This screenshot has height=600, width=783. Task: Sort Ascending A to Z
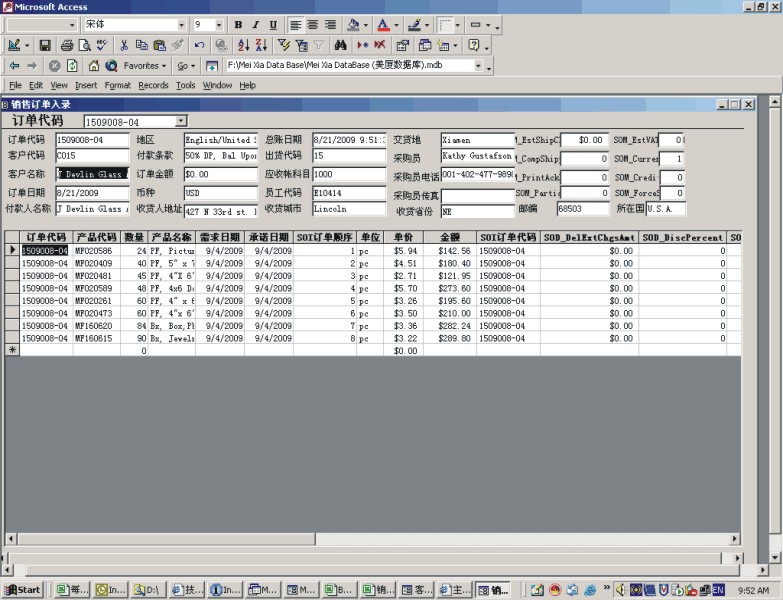243,45
